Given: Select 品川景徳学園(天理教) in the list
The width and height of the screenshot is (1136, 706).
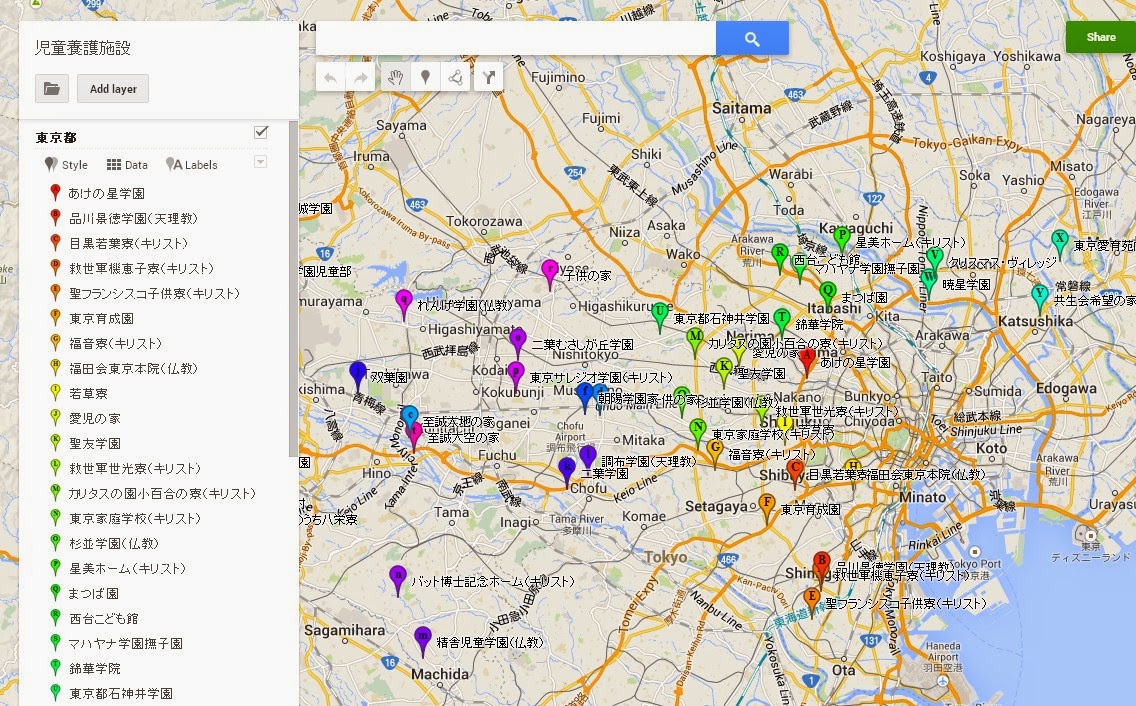Looking at the screenshot, I should tap(133, 218).
